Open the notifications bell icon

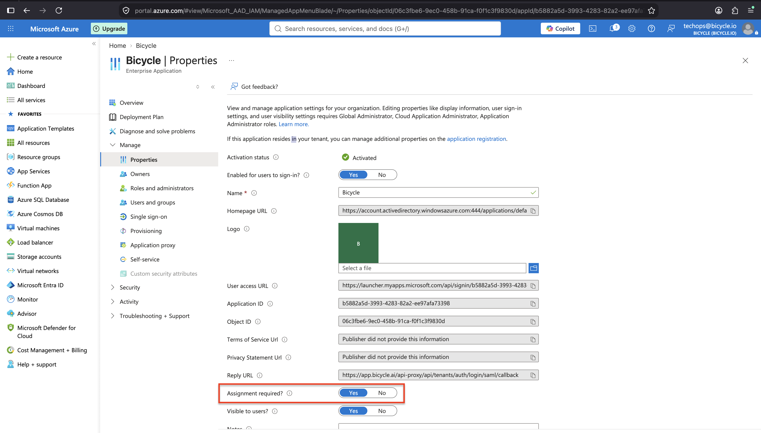[614, 28]
